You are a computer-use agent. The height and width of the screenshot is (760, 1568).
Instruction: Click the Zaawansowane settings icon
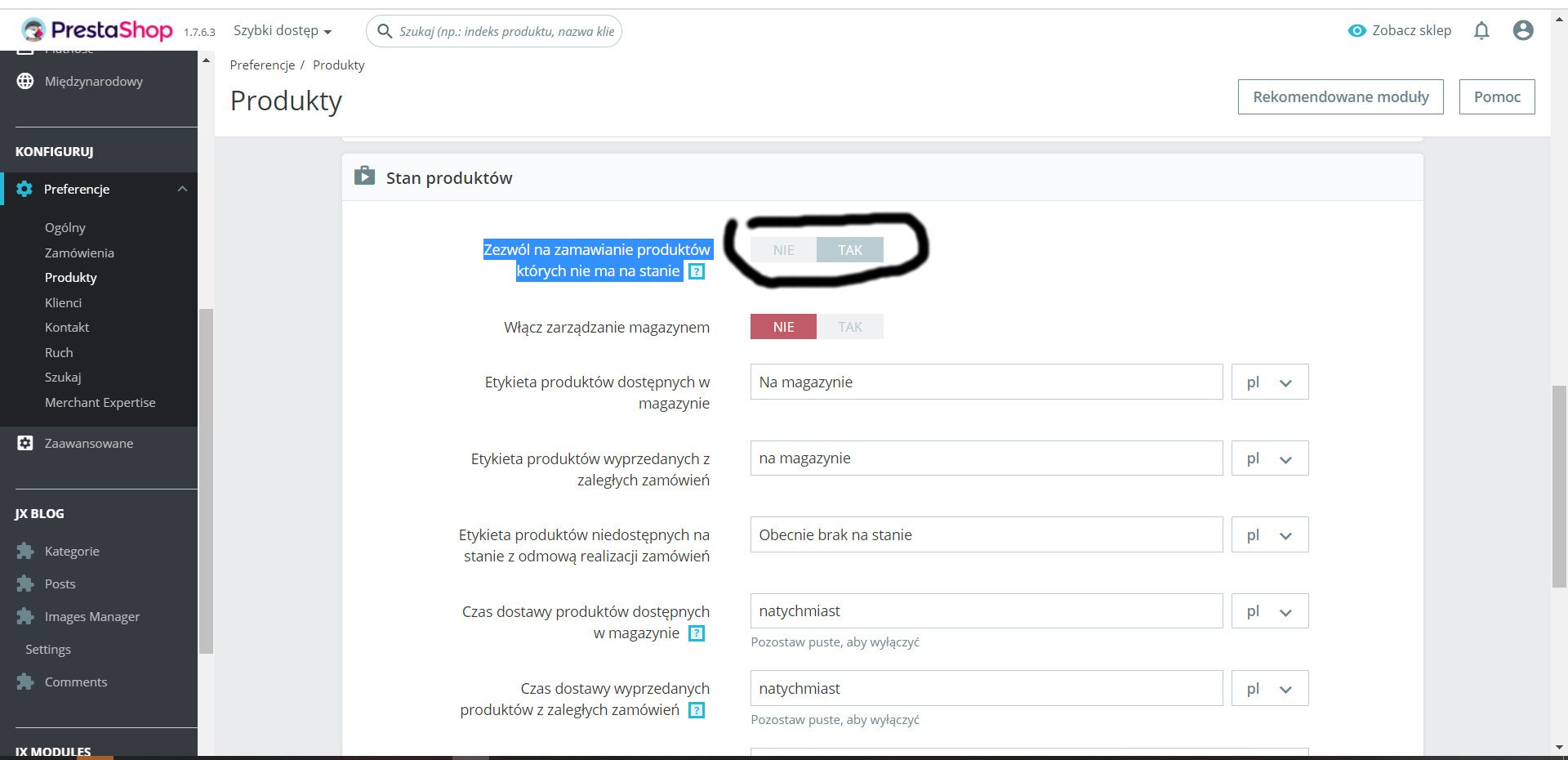pyautogui.click(x=25, y=443)
